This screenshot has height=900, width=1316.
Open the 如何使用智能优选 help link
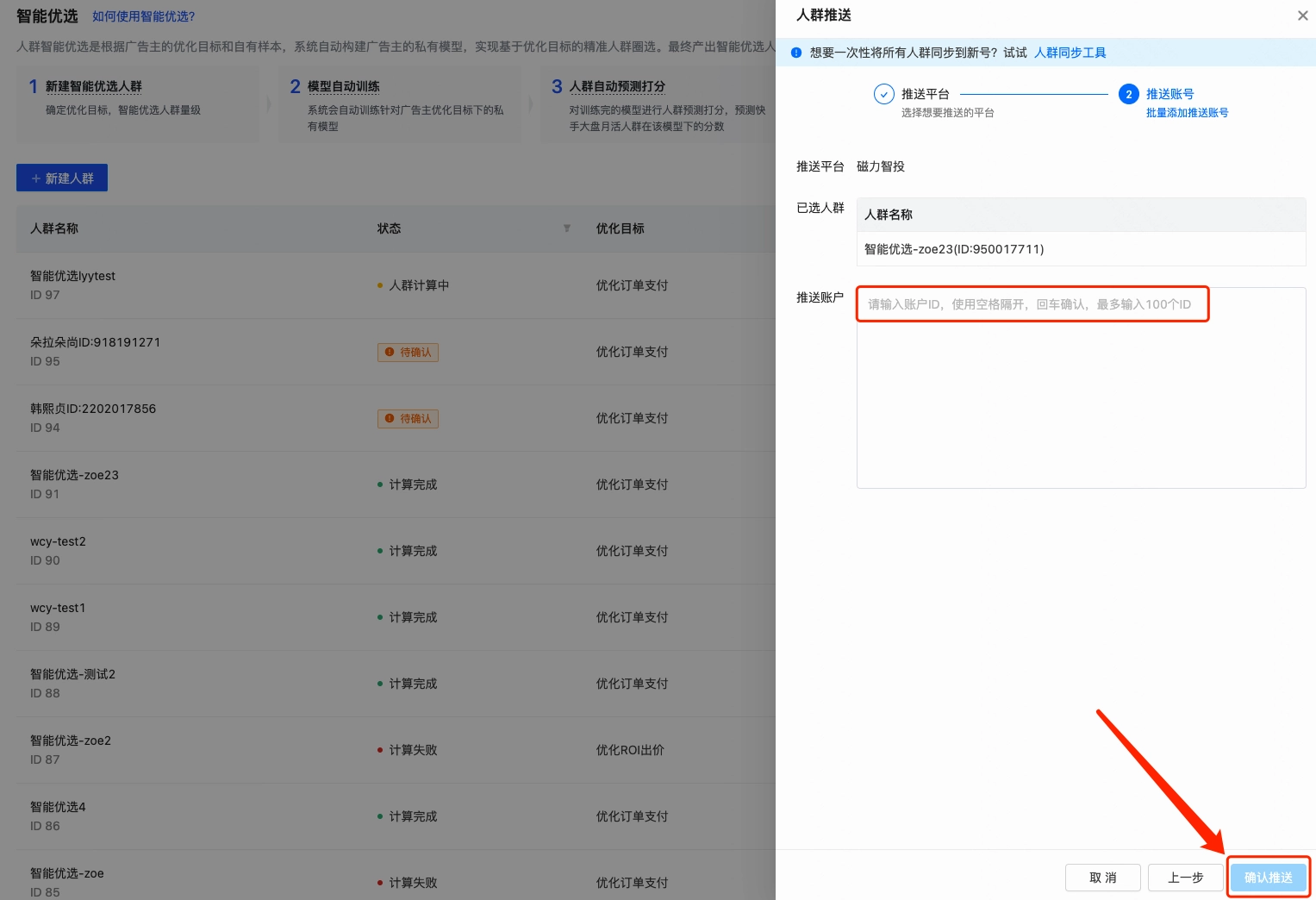(144, 16)
